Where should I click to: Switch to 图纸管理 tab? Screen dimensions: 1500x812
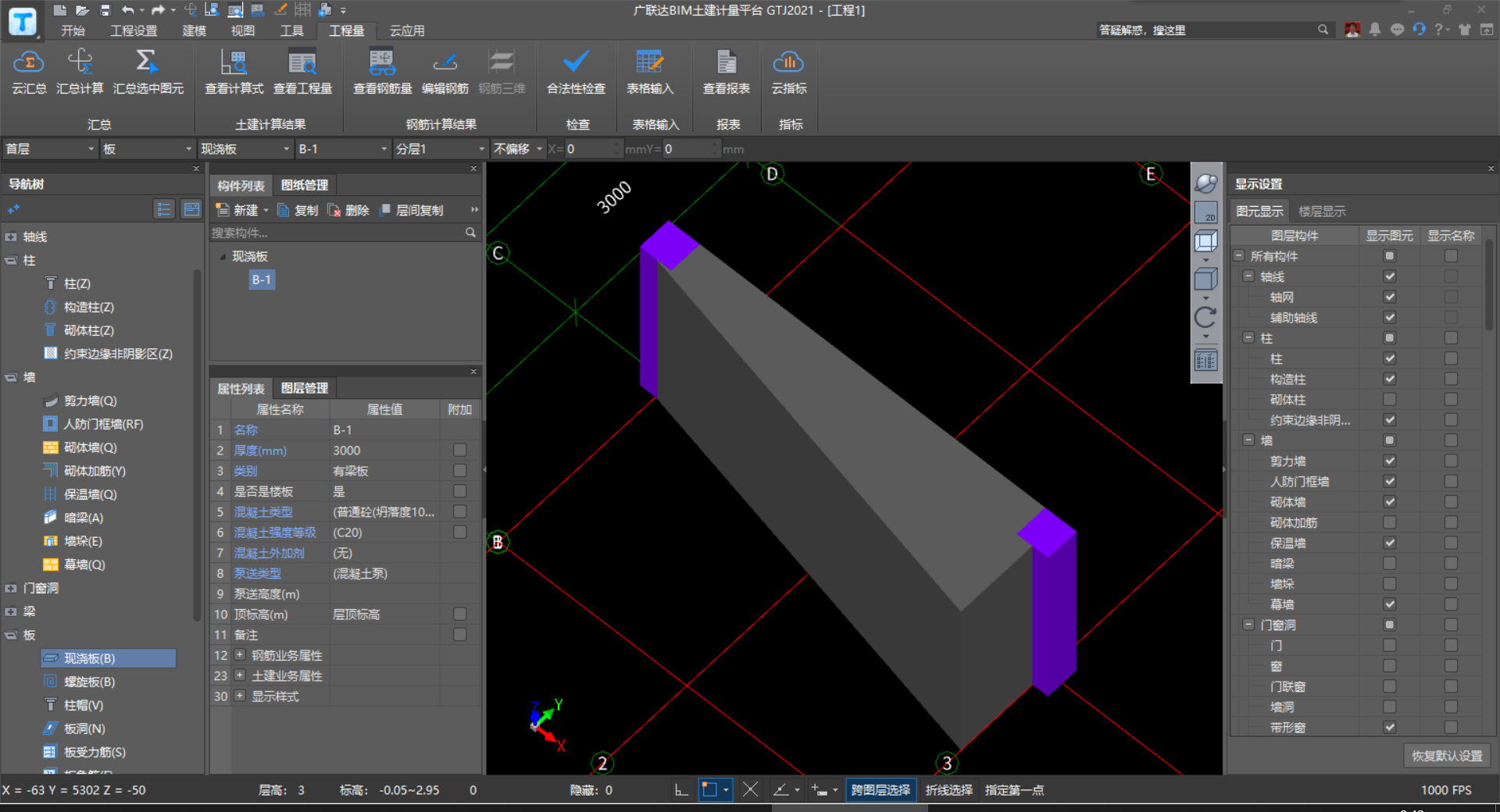[x=305, y=185]
